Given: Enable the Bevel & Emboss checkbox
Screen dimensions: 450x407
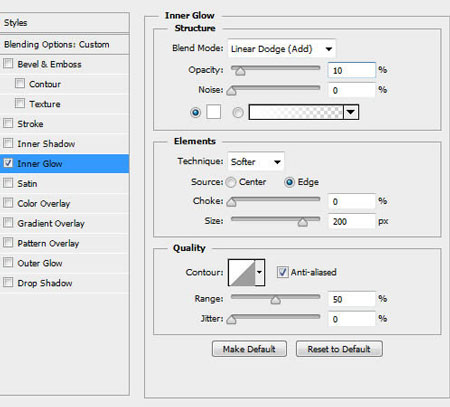Looking at the screenshot, I should tap(8, 64).
